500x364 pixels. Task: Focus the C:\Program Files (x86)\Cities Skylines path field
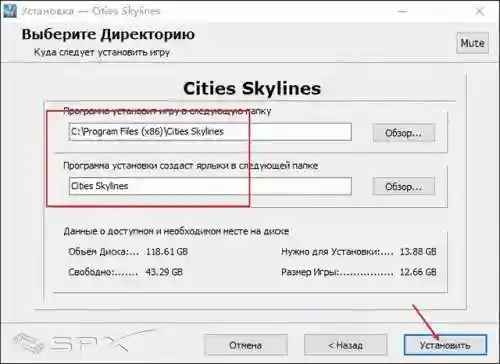coord(210,132)
